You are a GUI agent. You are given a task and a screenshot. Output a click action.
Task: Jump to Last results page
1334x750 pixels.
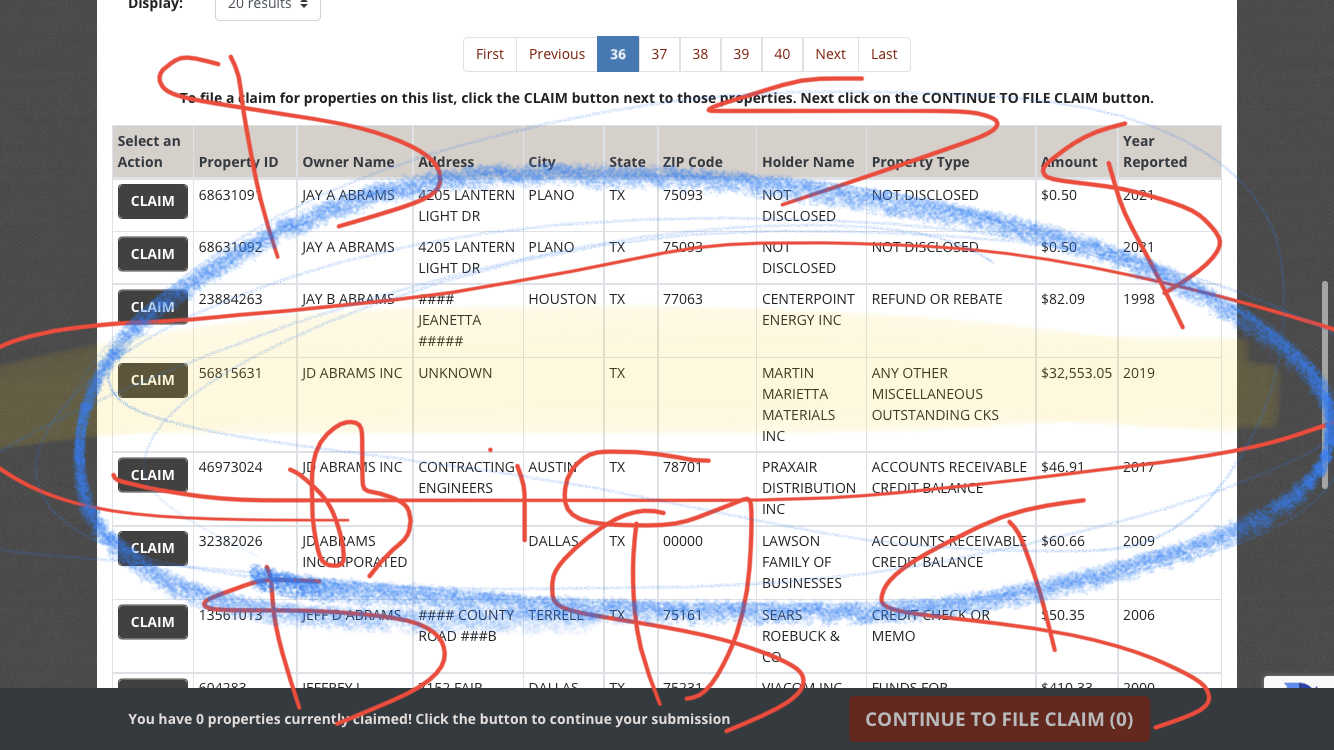884,54
